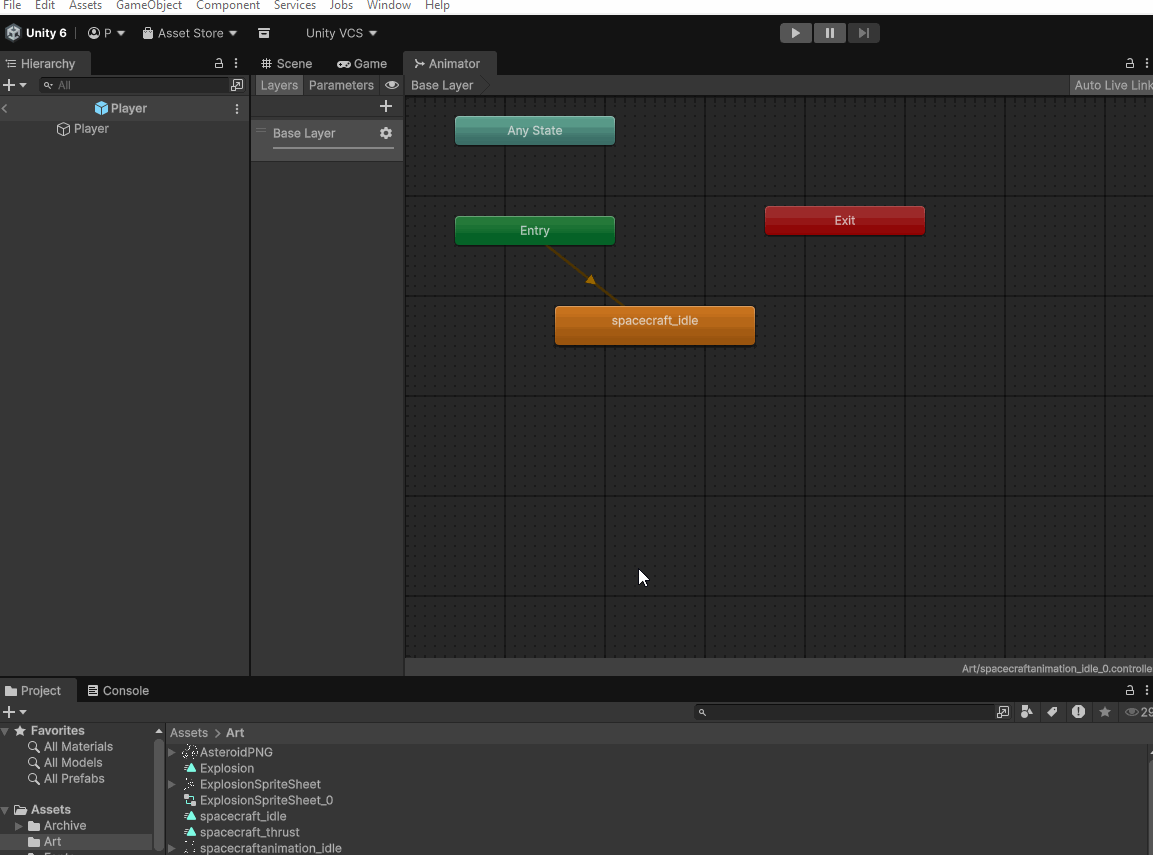Click the Step frame button
Image resolution: width=1153 pixels, height=855 pixels.
(x=863, y=33)
